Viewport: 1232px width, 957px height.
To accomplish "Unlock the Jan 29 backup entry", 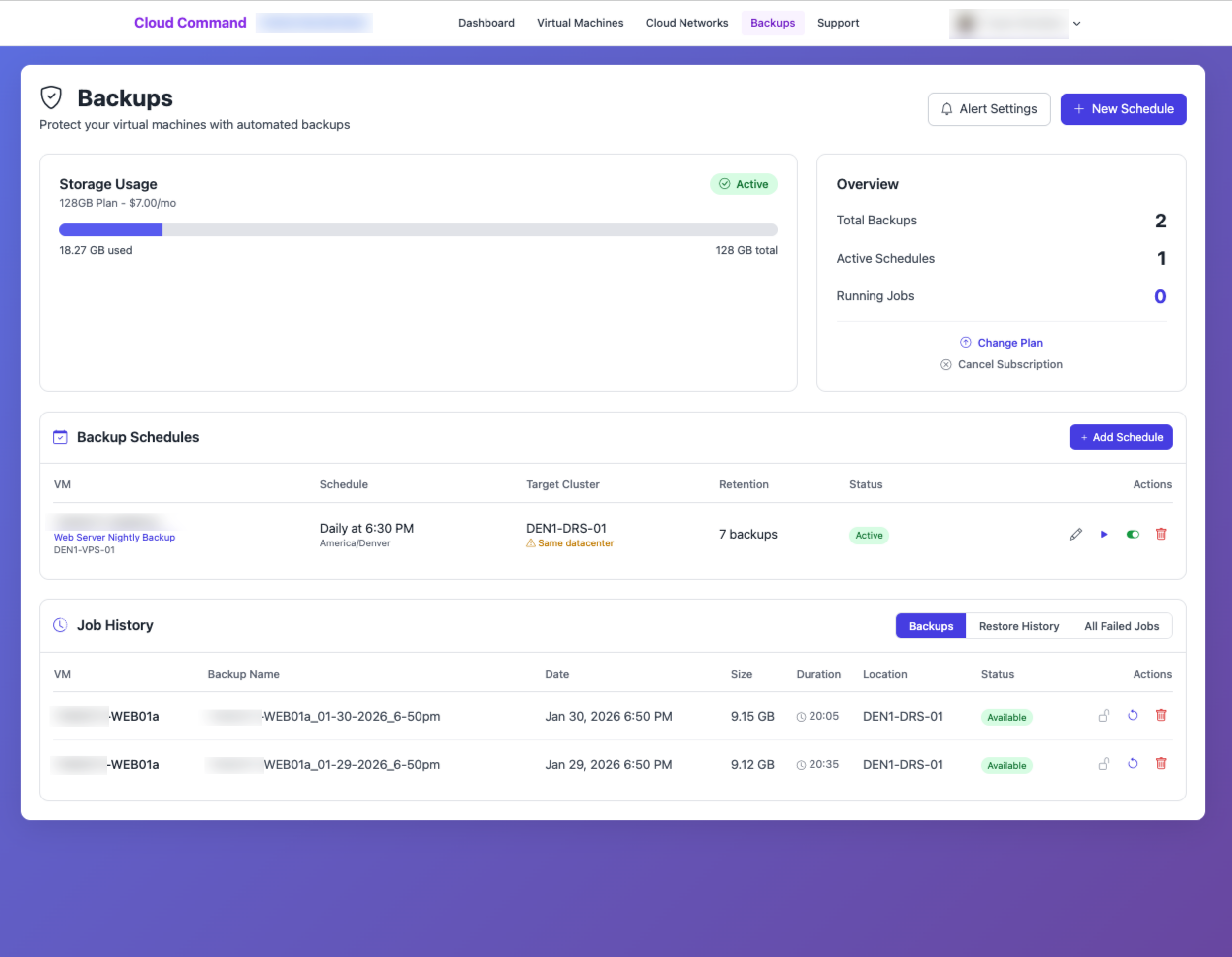I will [1104, 764].
